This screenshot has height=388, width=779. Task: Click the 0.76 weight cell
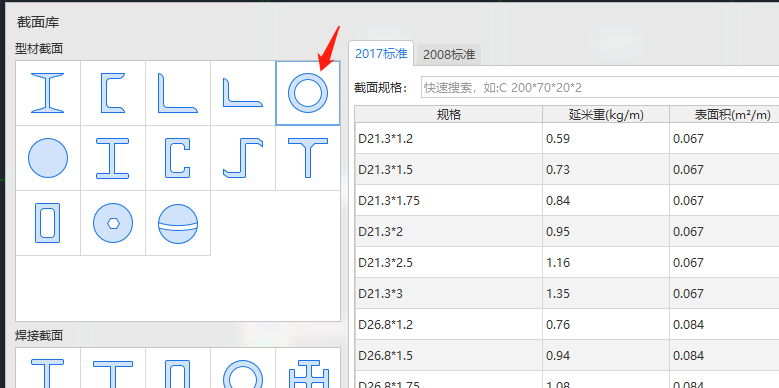606,324
